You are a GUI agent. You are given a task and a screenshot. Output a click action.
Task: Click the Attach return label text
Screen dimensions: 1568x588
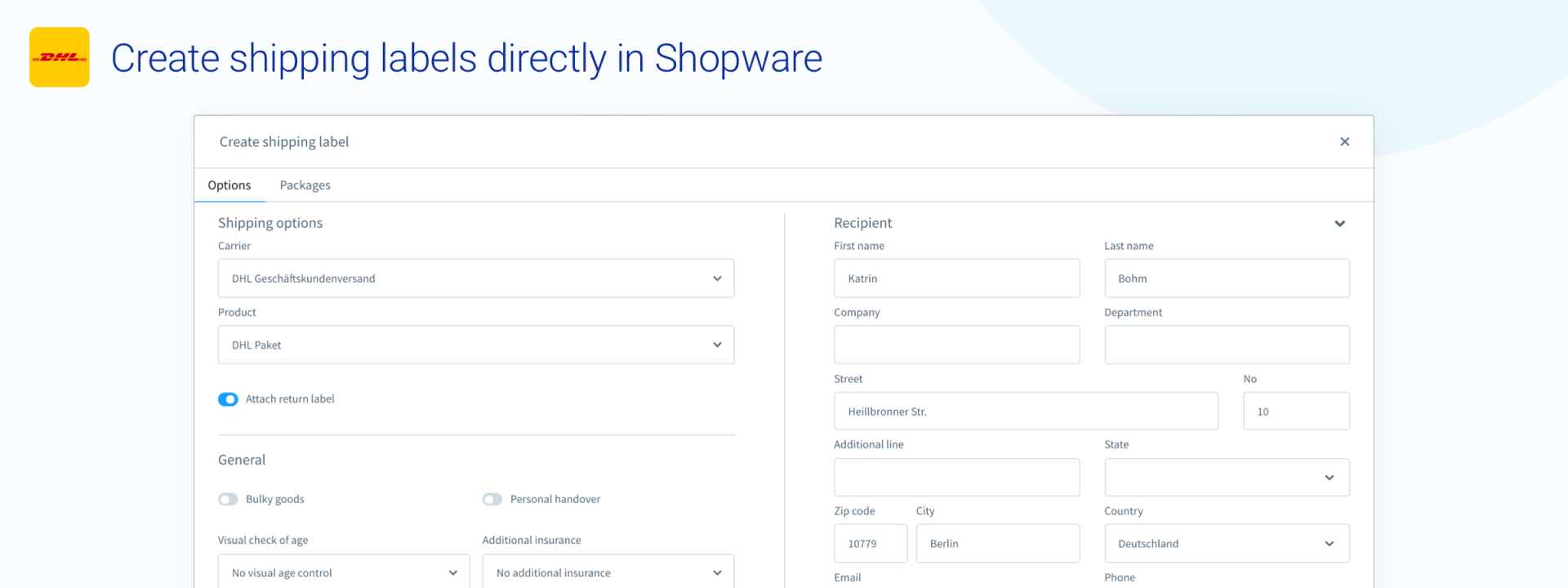[x=290, y=399]
